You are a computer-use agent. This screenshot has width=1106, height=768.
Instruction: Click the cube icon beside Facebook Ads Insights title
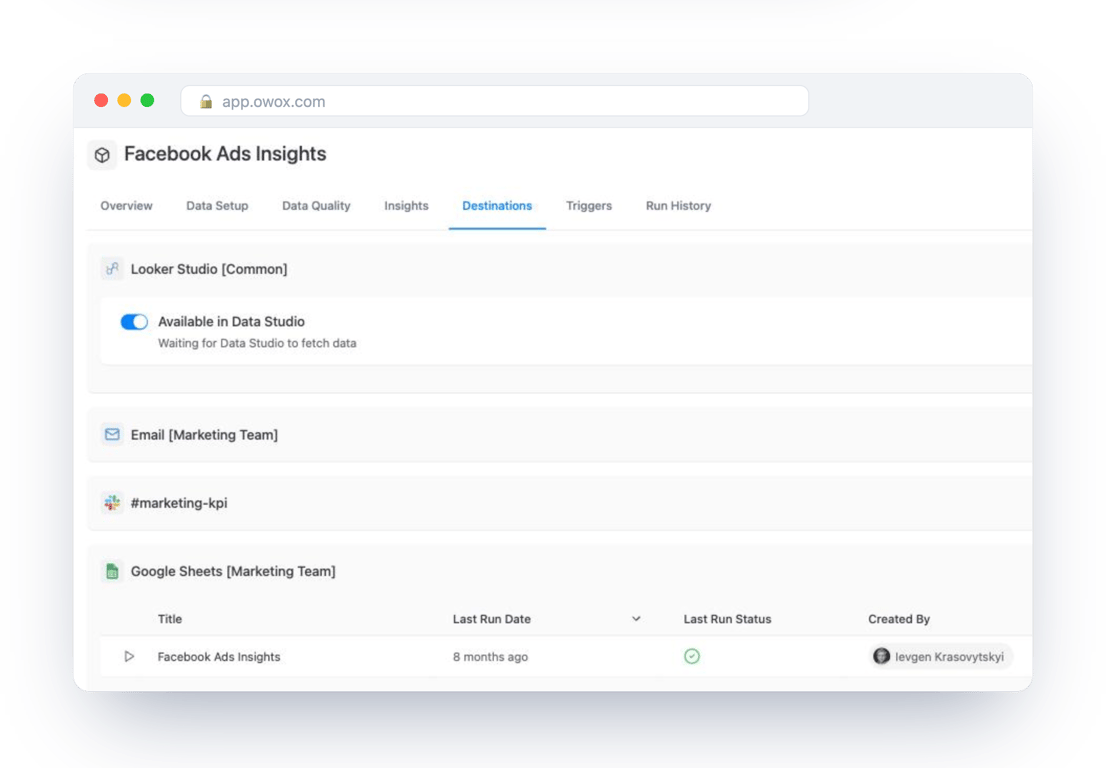pyautogui.click(x=102, y=154)
